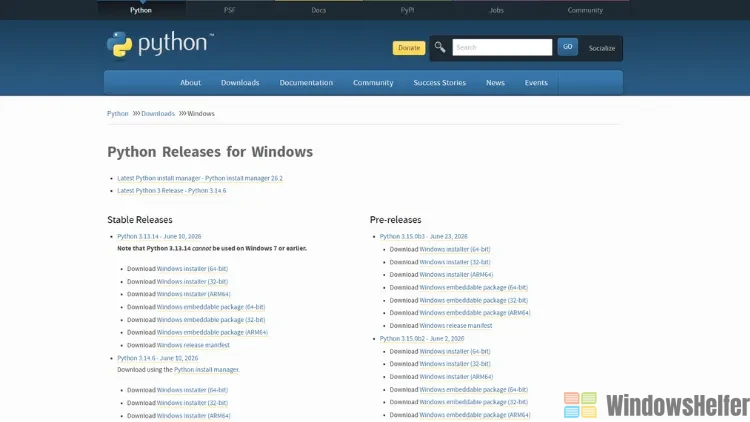Screen dimensions: 750x422
Task: Download 3.15.0b3 Windows release manifest
Action: pos(456,326)
